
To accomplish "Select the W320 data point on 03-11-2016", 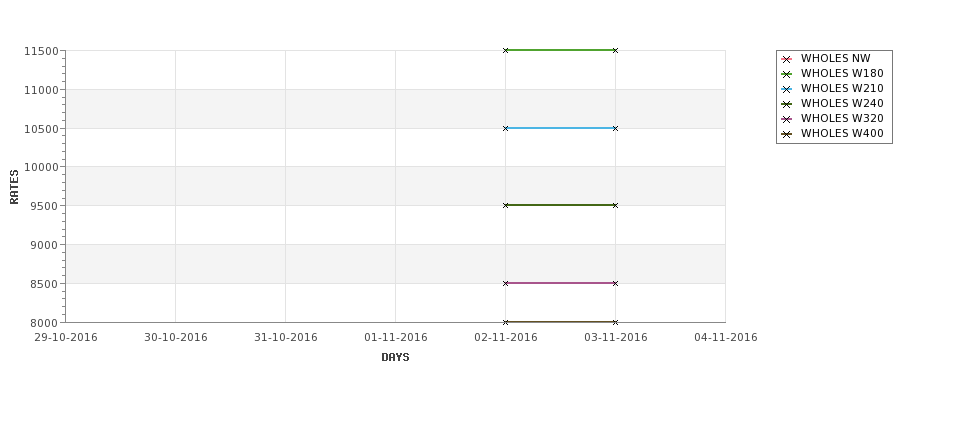I will coord(616,284).
